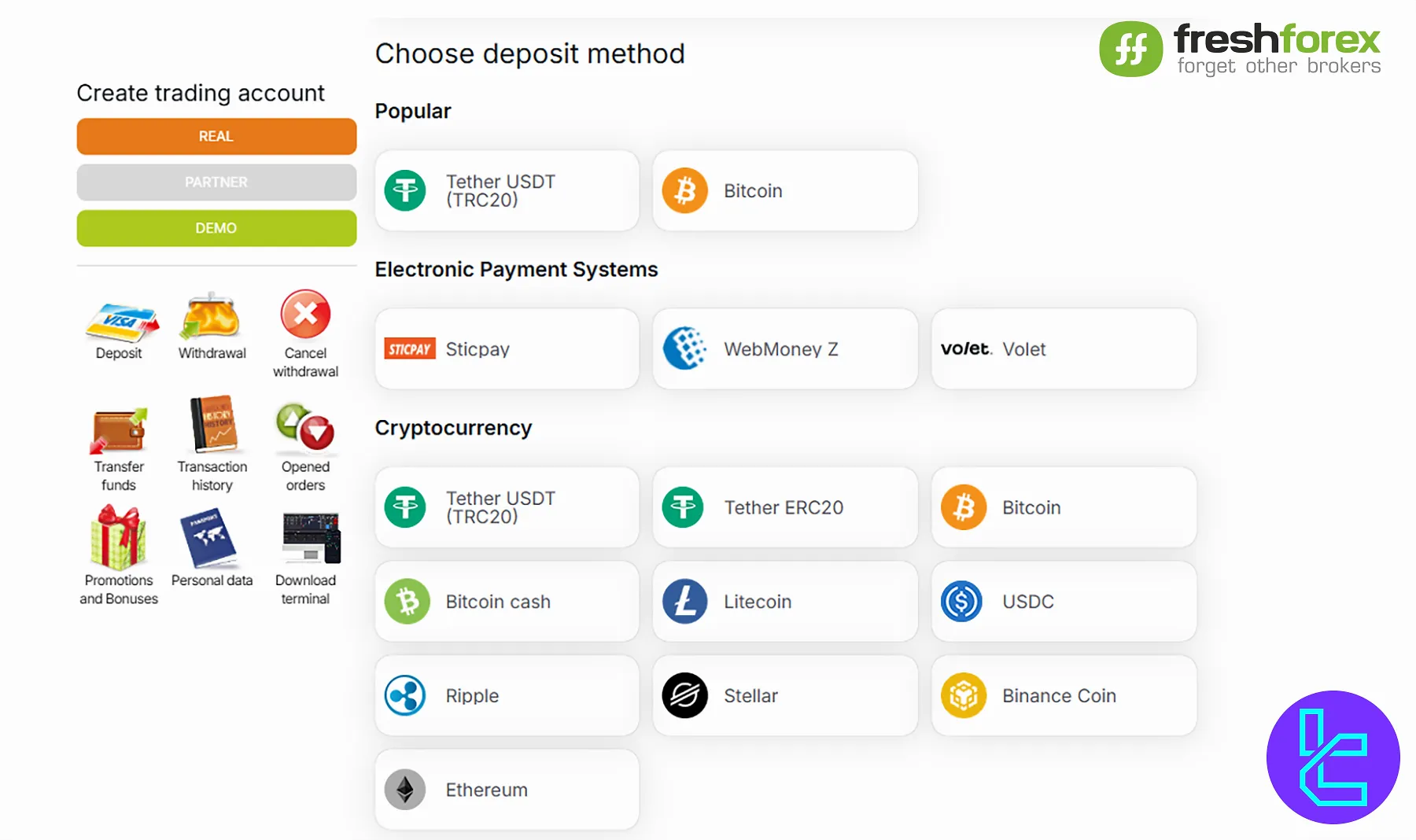Create a REAL trading account
The width and height of the screenshot is (1416, 840).
216,136
